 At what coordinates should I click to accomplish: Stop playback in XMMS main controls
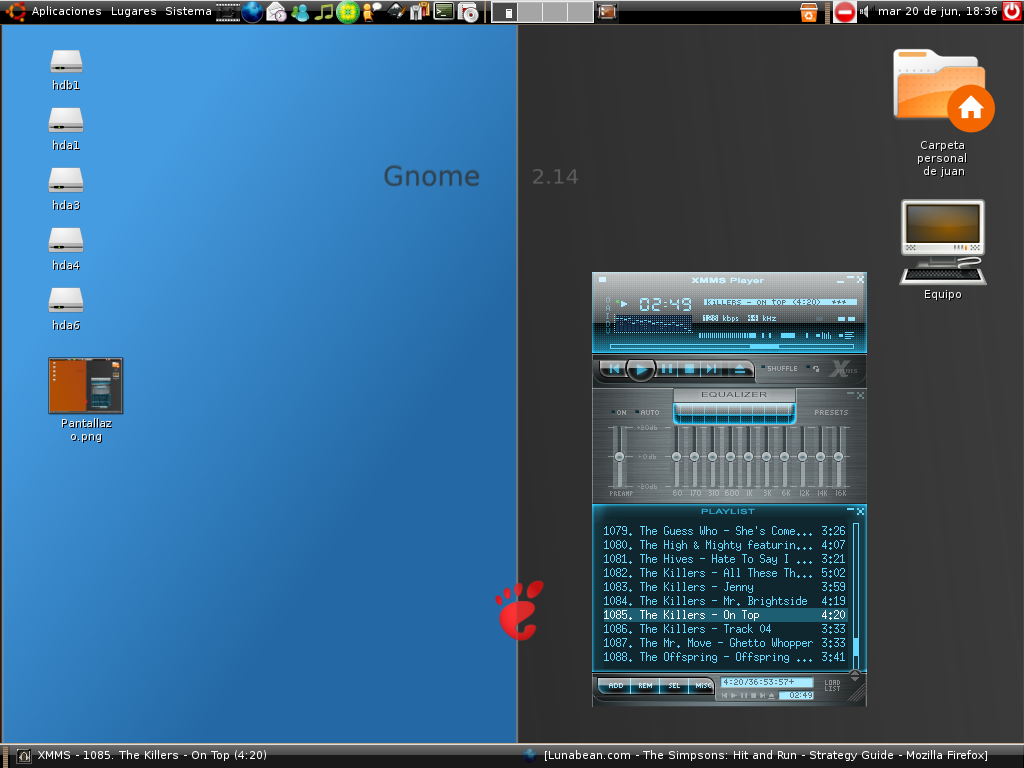[689, 369]
